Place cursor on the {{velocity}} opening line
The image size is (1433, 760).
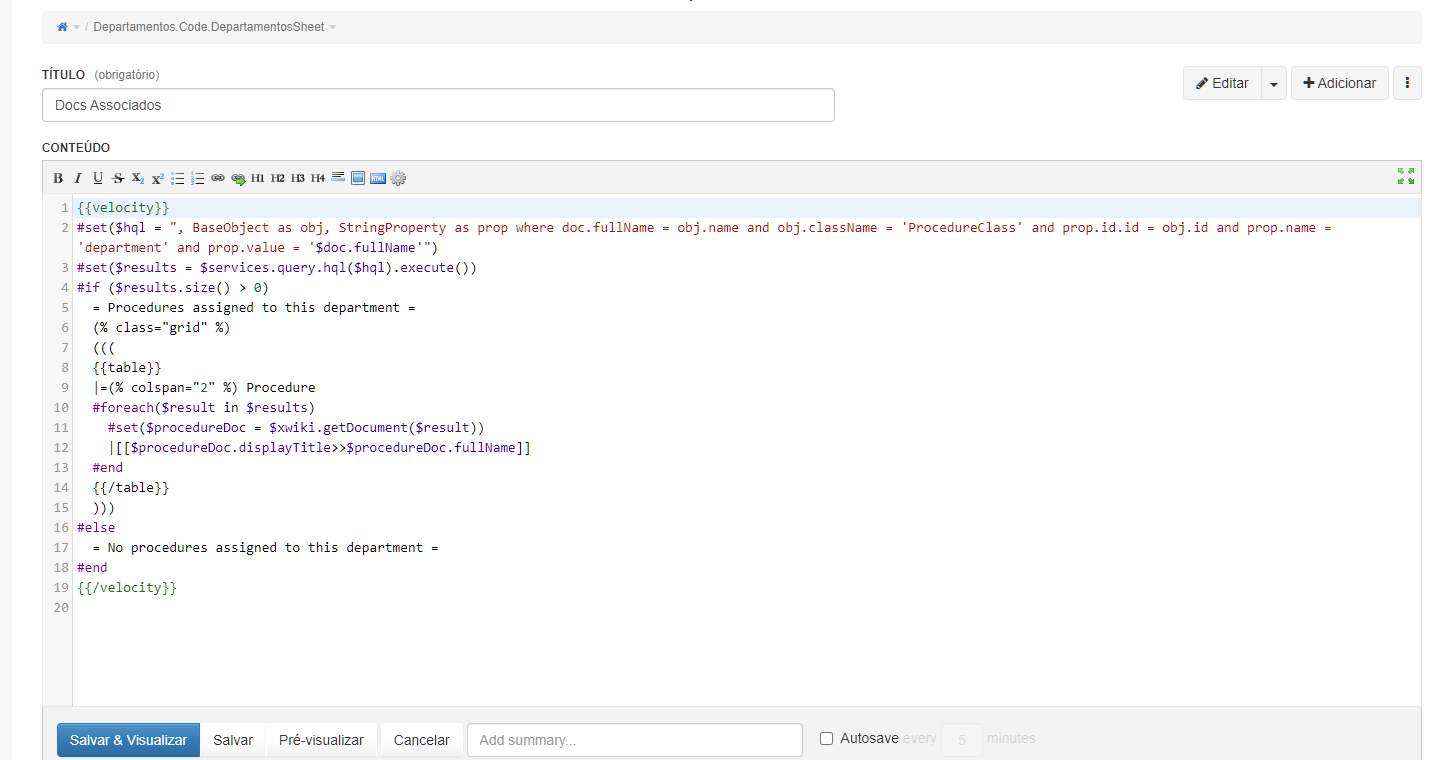click(x=123, y=208)
